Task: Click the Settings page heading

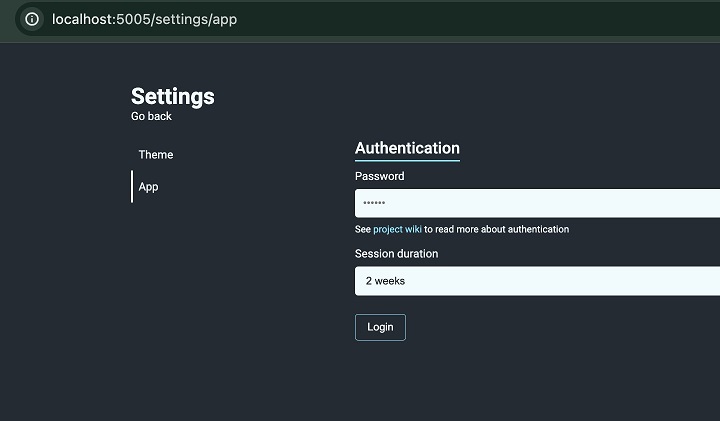Action: click(x=172, y=96)
